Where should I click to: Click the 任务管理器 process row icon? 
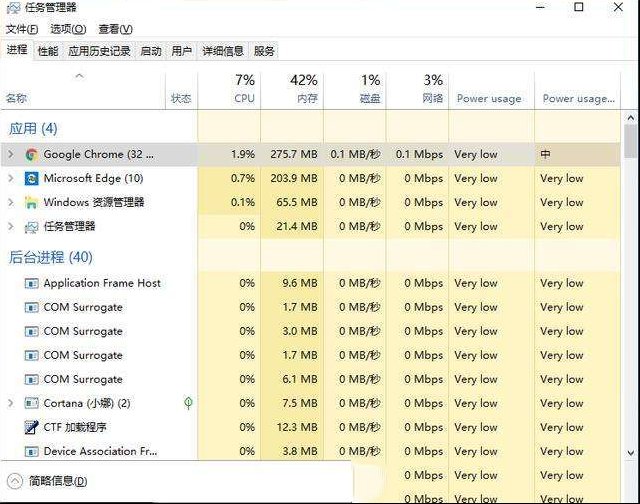tap(31, 227)
